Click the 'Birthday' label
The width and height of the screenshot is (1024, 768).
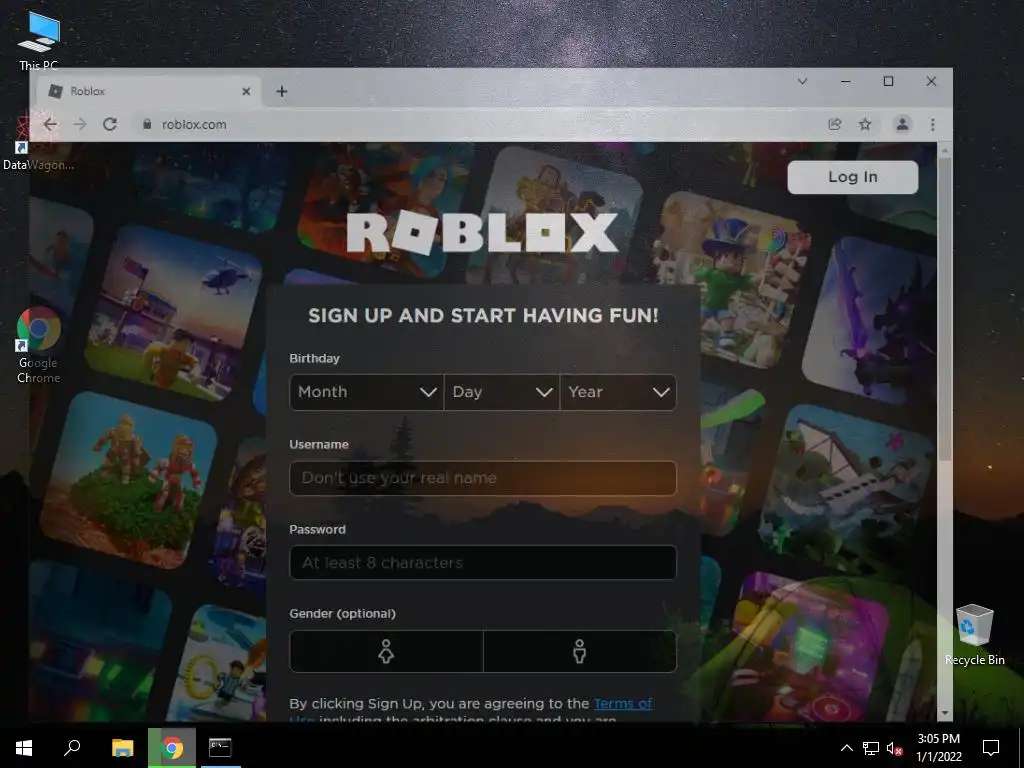click(x=314, y=359)
